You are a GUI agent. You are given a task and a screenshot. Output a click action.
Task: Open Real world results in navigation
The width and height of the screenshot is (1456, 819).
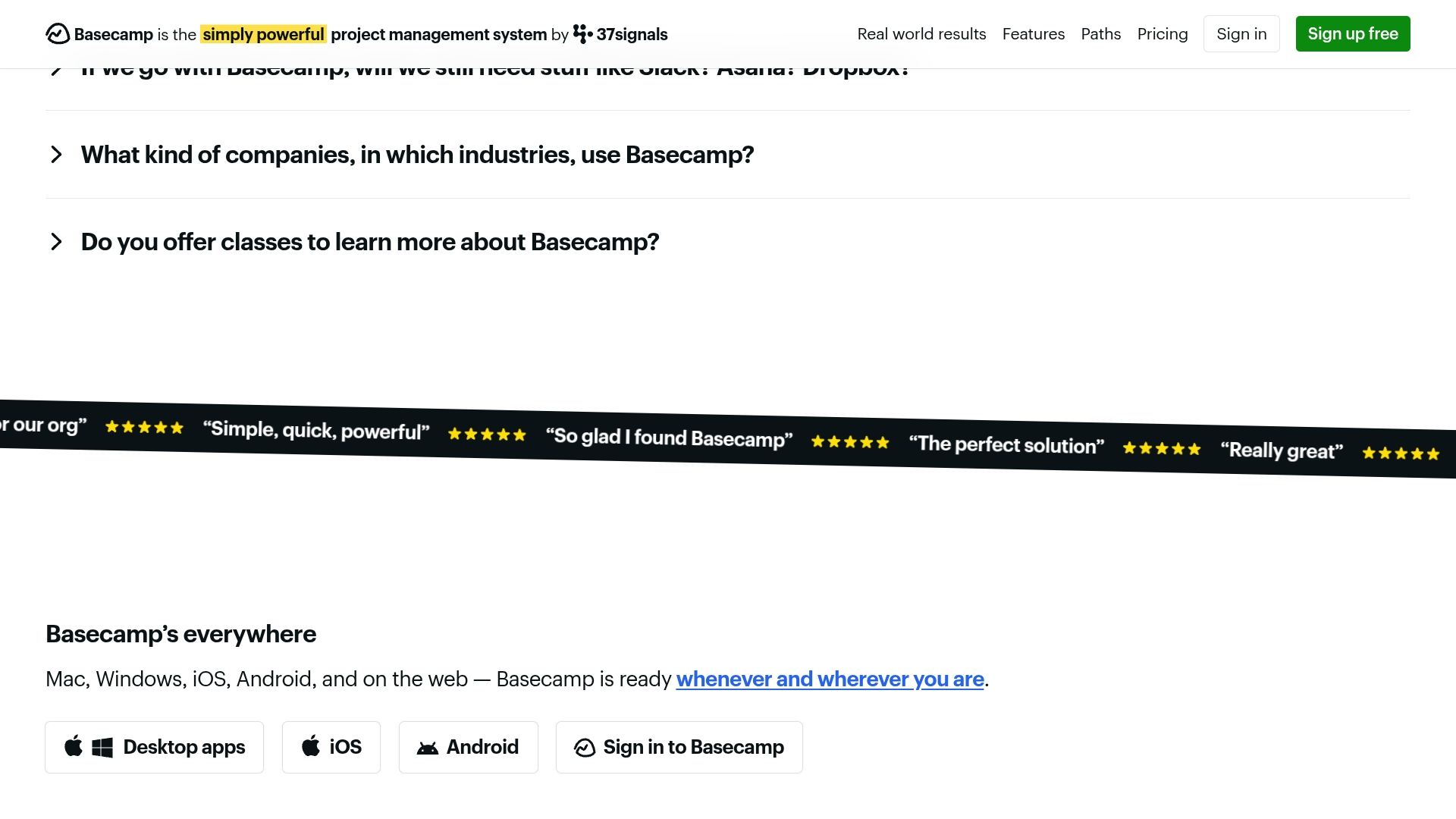(921, 34)
